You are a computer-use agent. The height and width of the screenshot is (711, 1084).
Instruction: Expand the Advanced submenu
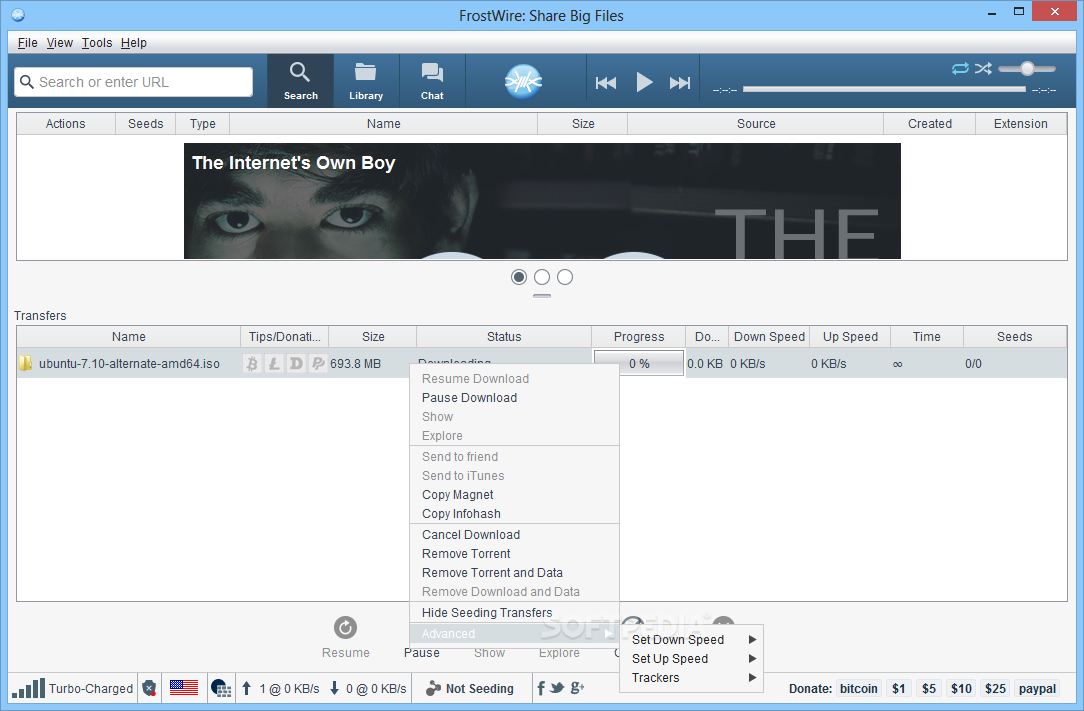tap(514, 634)
